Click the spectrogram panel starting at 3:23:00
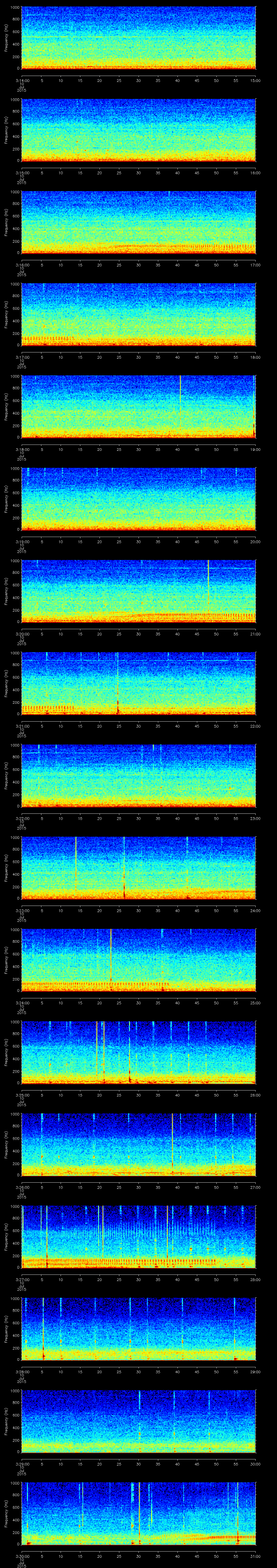277x1568 pixels. point(138,868)
